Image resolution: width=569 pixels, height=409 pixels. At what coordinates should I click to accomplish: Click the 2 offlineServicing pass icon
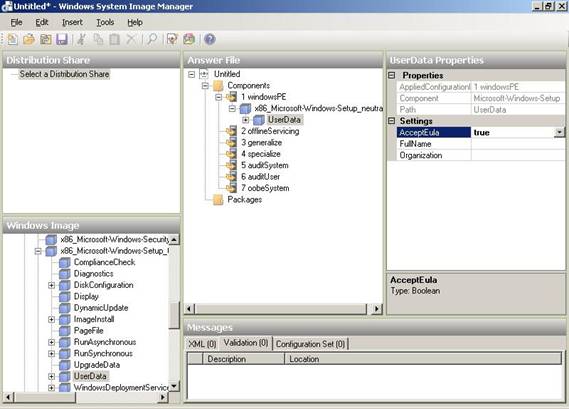[231, 131]
